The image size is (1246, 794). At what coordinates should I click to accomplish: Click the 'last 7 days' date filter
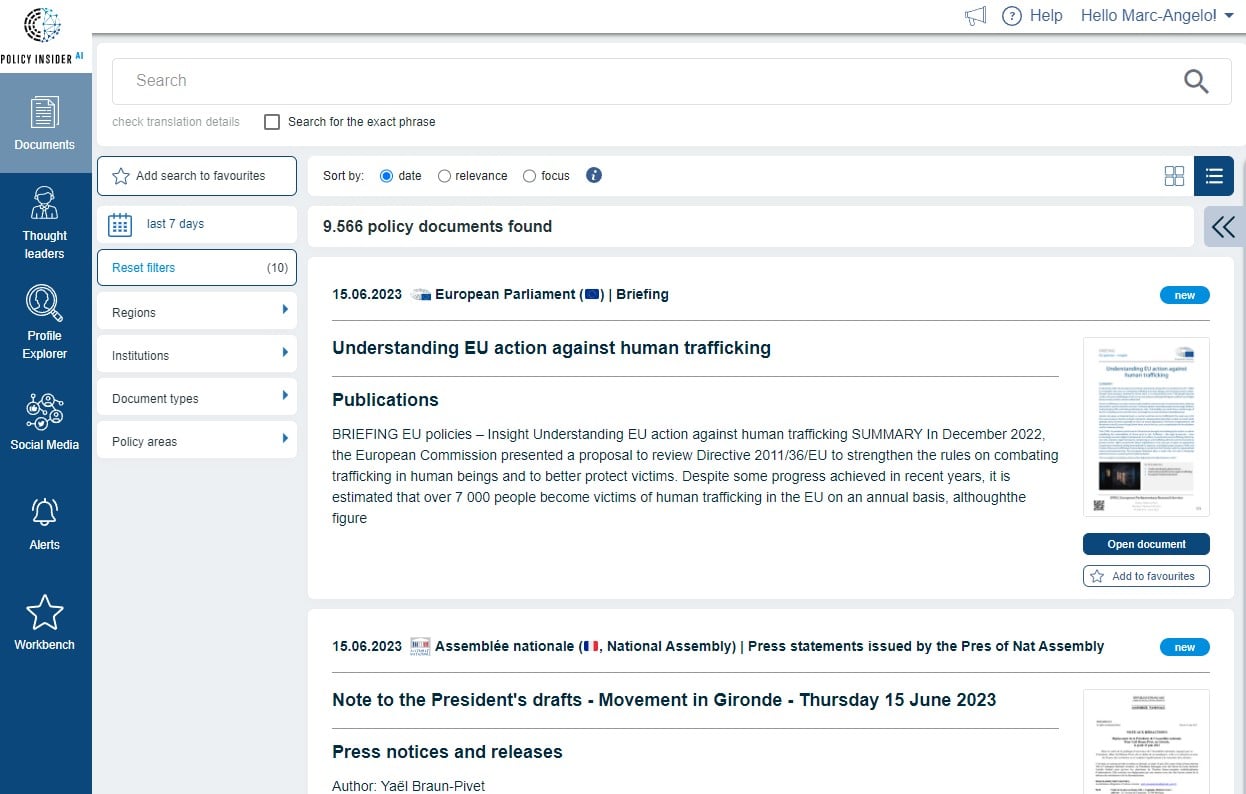pyautogui.click(x=196, y=224)
